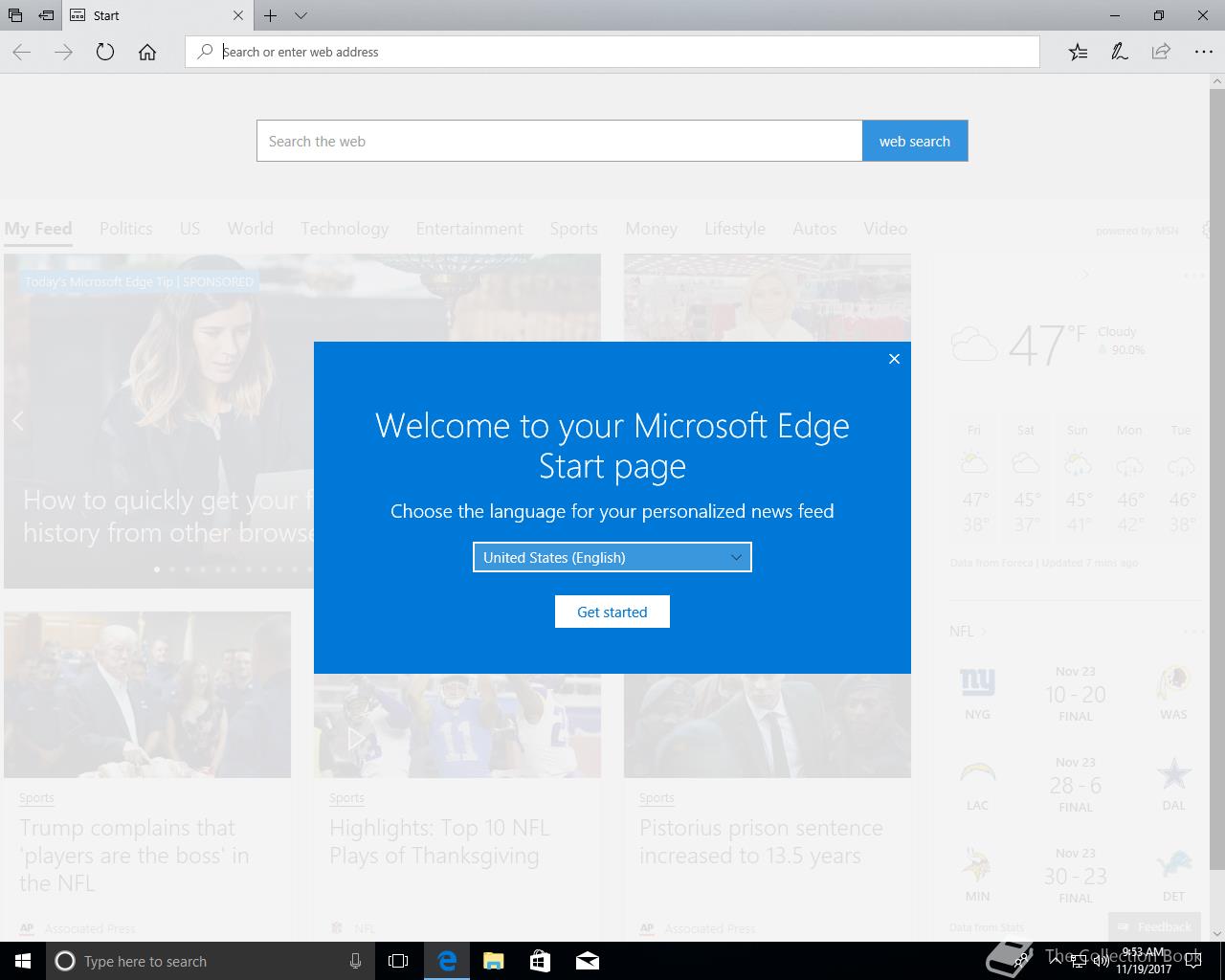Viewport: 1225px width, 980px height.
Task: Click the DAL Cowboys team logo
Action: [1173, 773]
